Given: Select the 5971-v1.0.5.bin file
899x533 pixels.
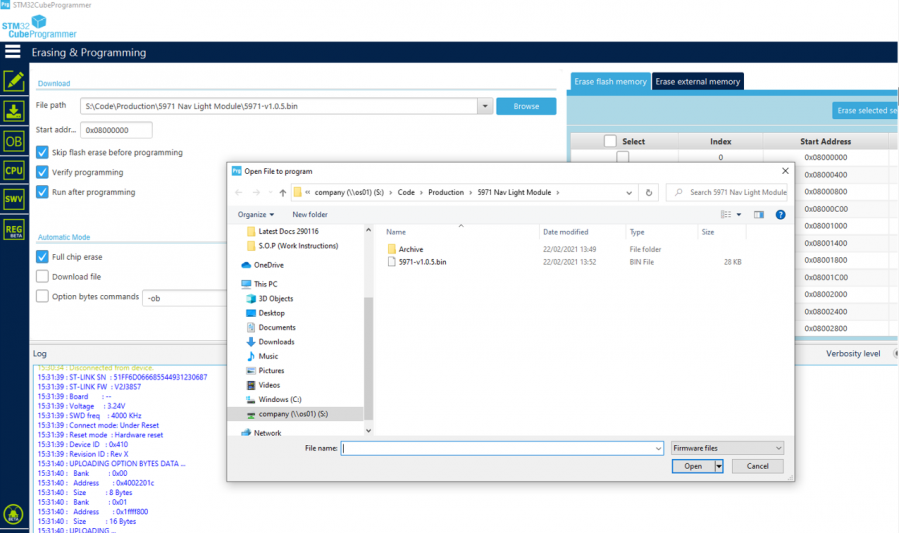Looking at the screenshot, I should [x=423, y=262].
